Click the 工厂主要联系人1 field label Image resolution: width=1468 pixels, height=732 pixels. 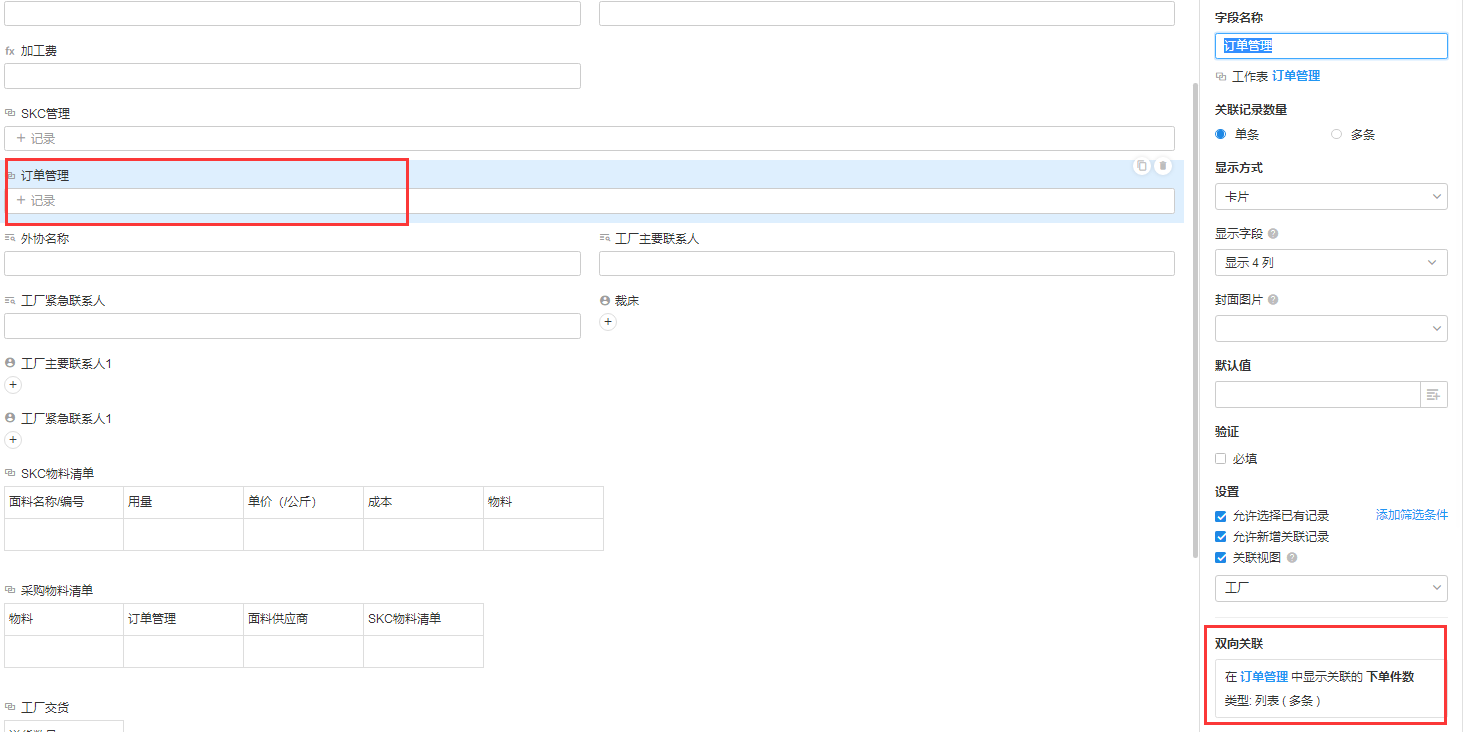pos(66,364)
